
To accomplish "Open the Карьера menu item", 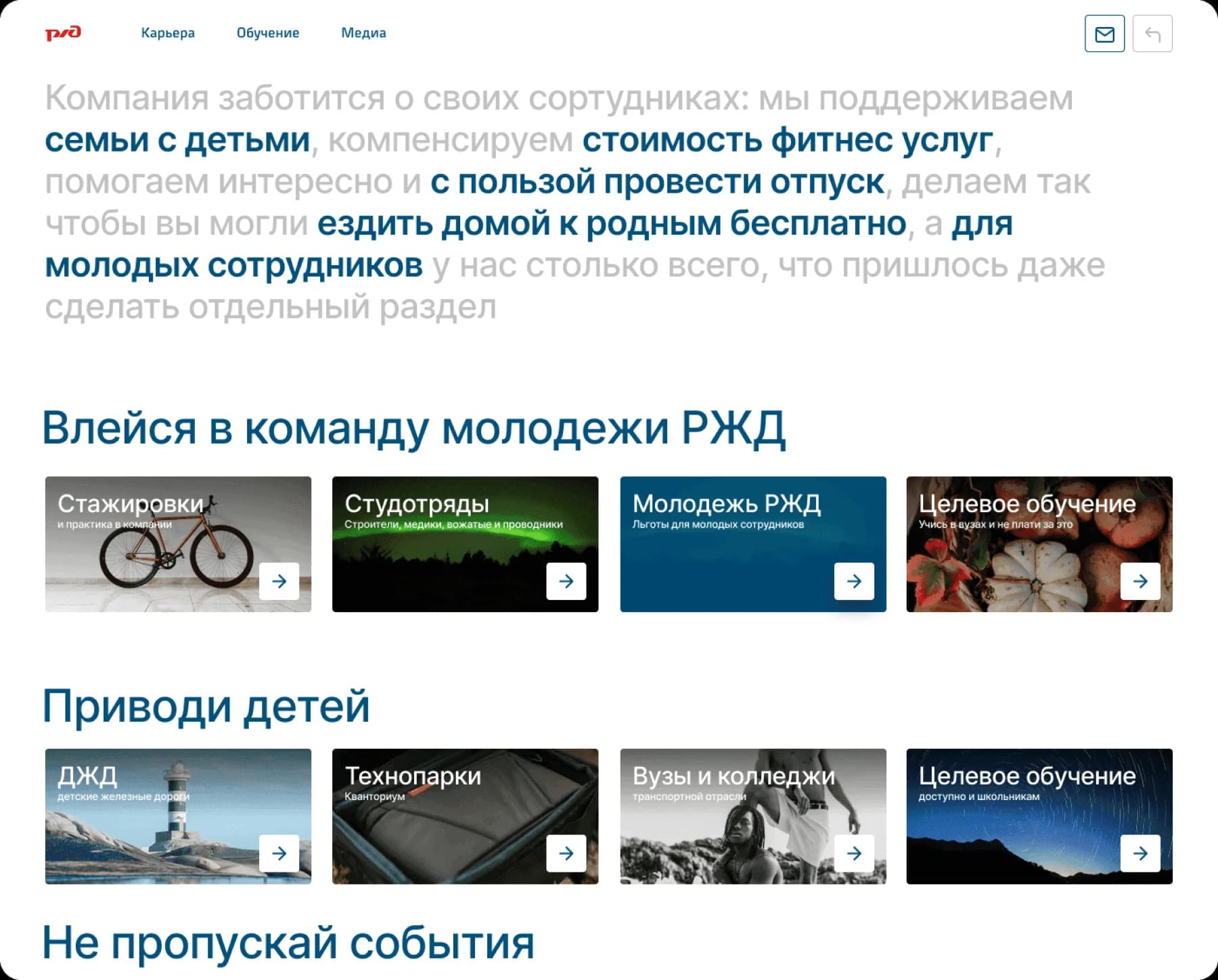I will 168,33.
